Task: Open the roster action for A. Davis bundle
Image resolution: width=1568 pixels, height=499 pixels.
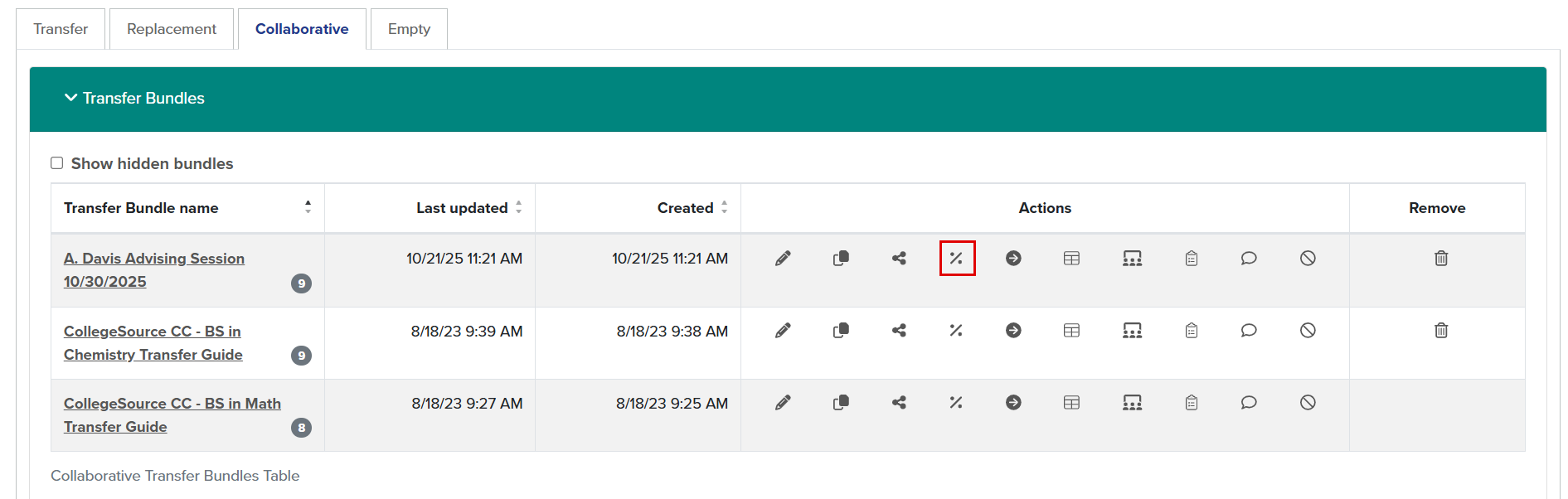Action: 1133,258
